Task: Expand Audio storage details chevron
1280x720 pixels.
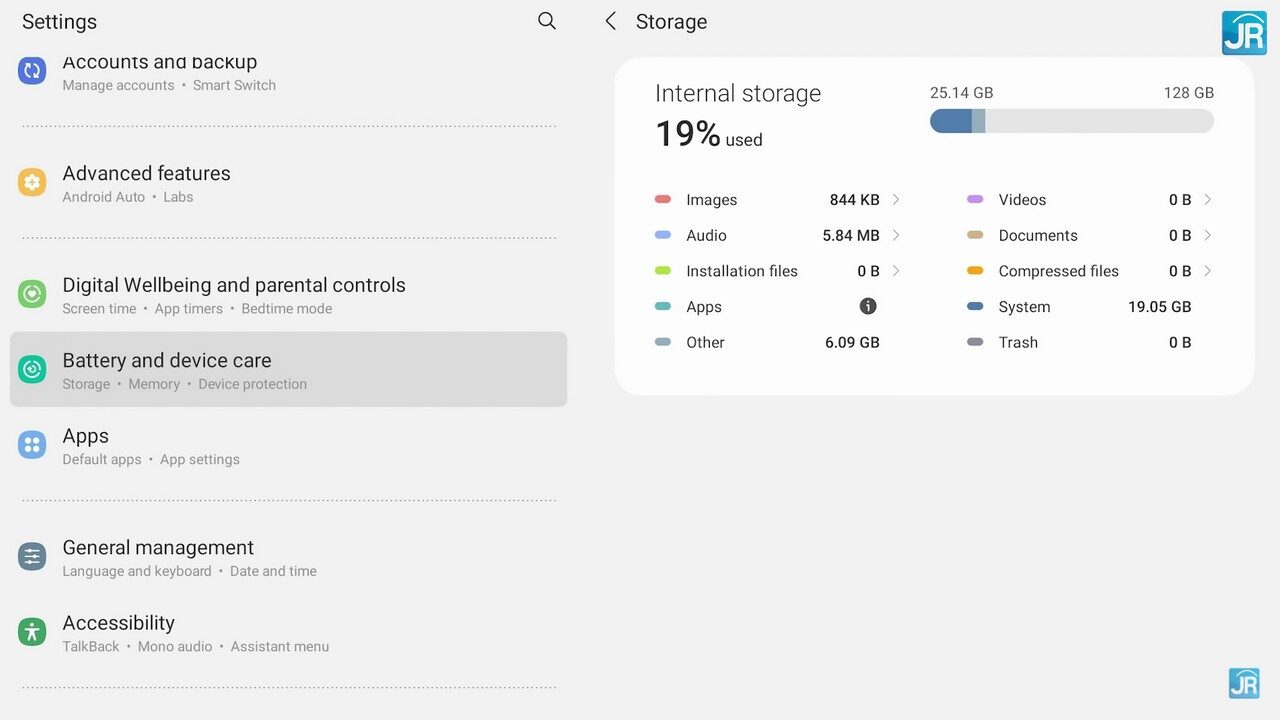Action: [896, 236]
